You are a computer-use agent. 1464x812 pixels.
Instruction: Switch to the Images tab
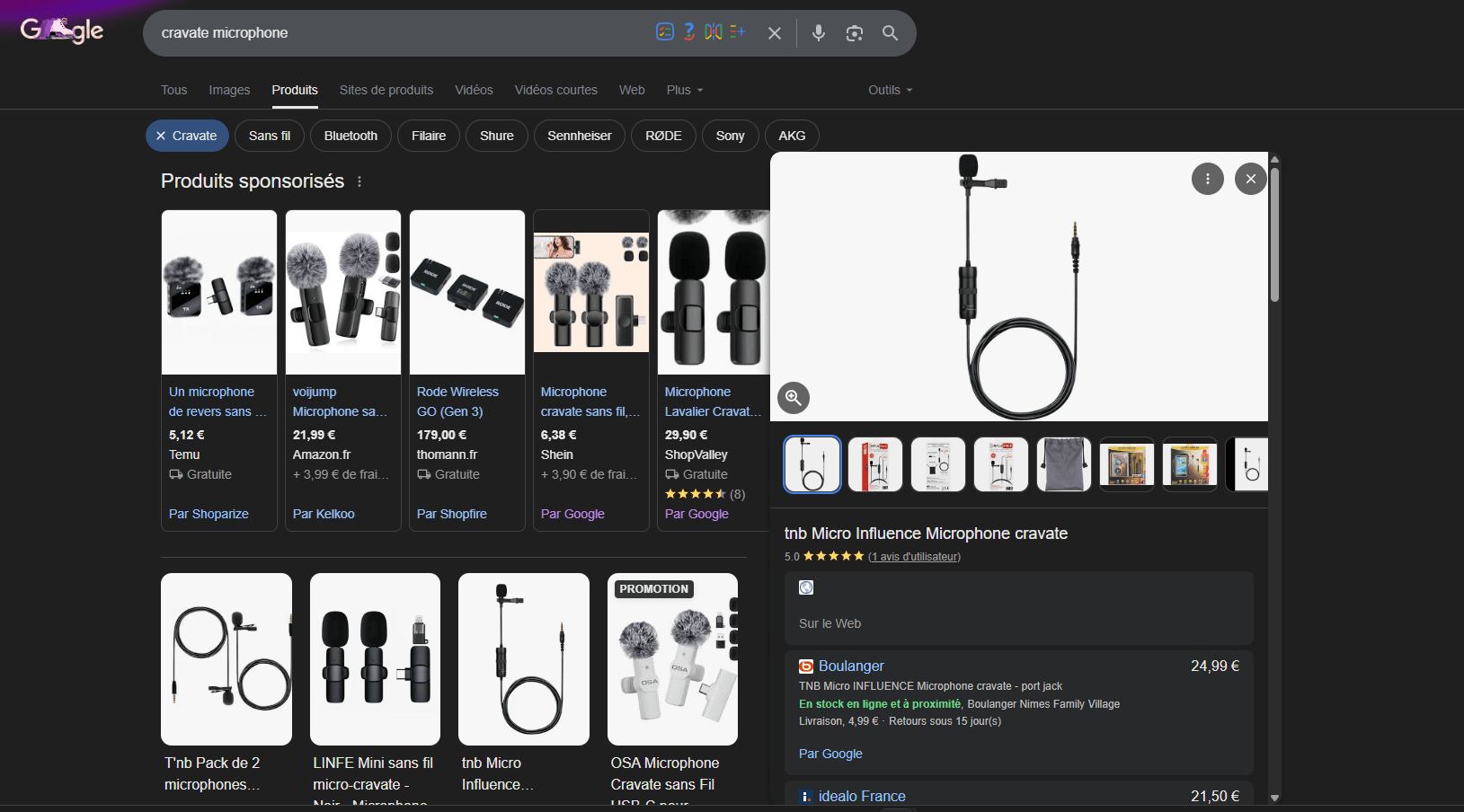[x=229, y=90]
